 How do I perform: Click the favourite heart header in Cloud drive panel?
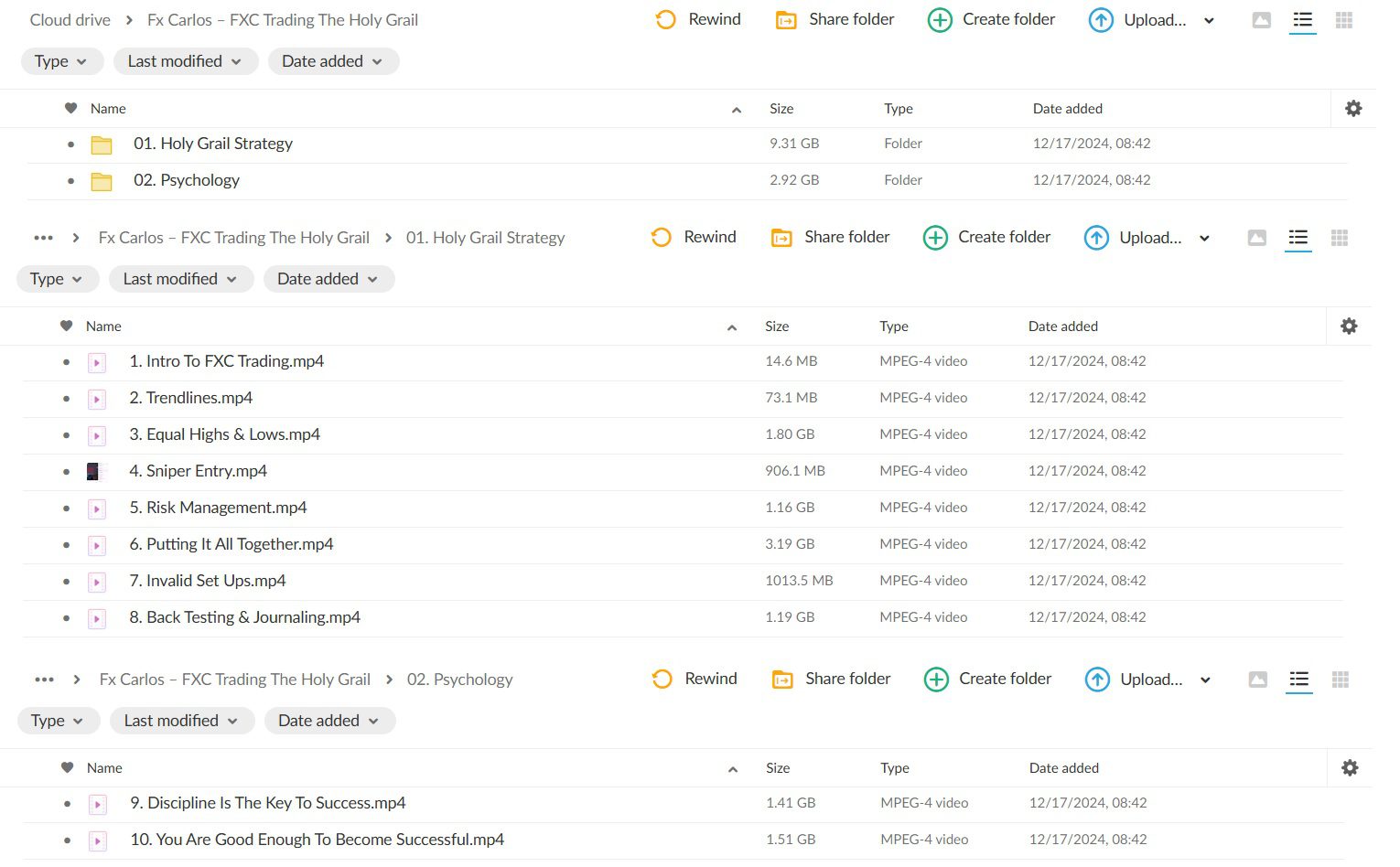tap(70, 109)
